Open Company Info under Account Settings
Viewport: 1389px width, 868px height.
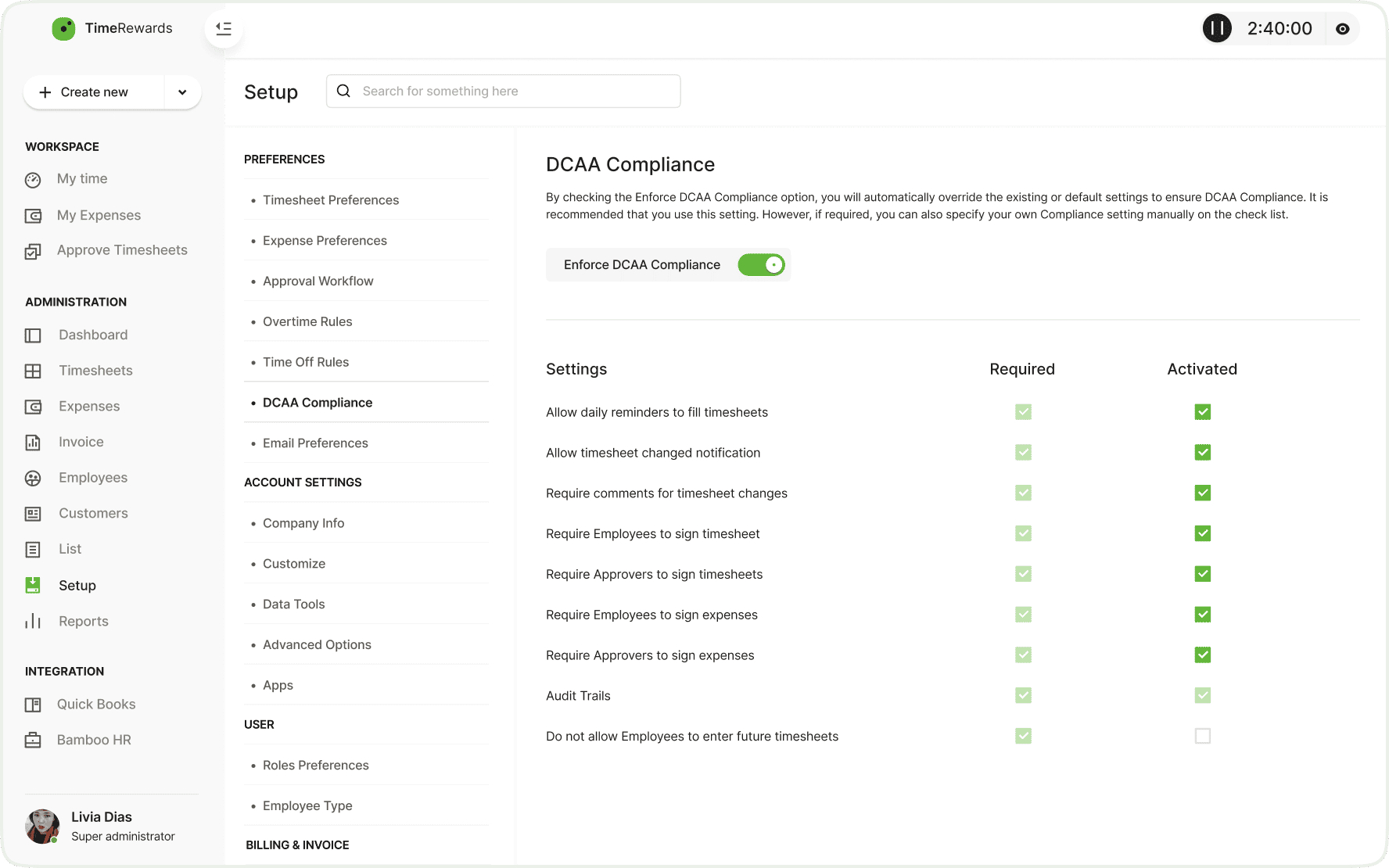coord(303,523)
